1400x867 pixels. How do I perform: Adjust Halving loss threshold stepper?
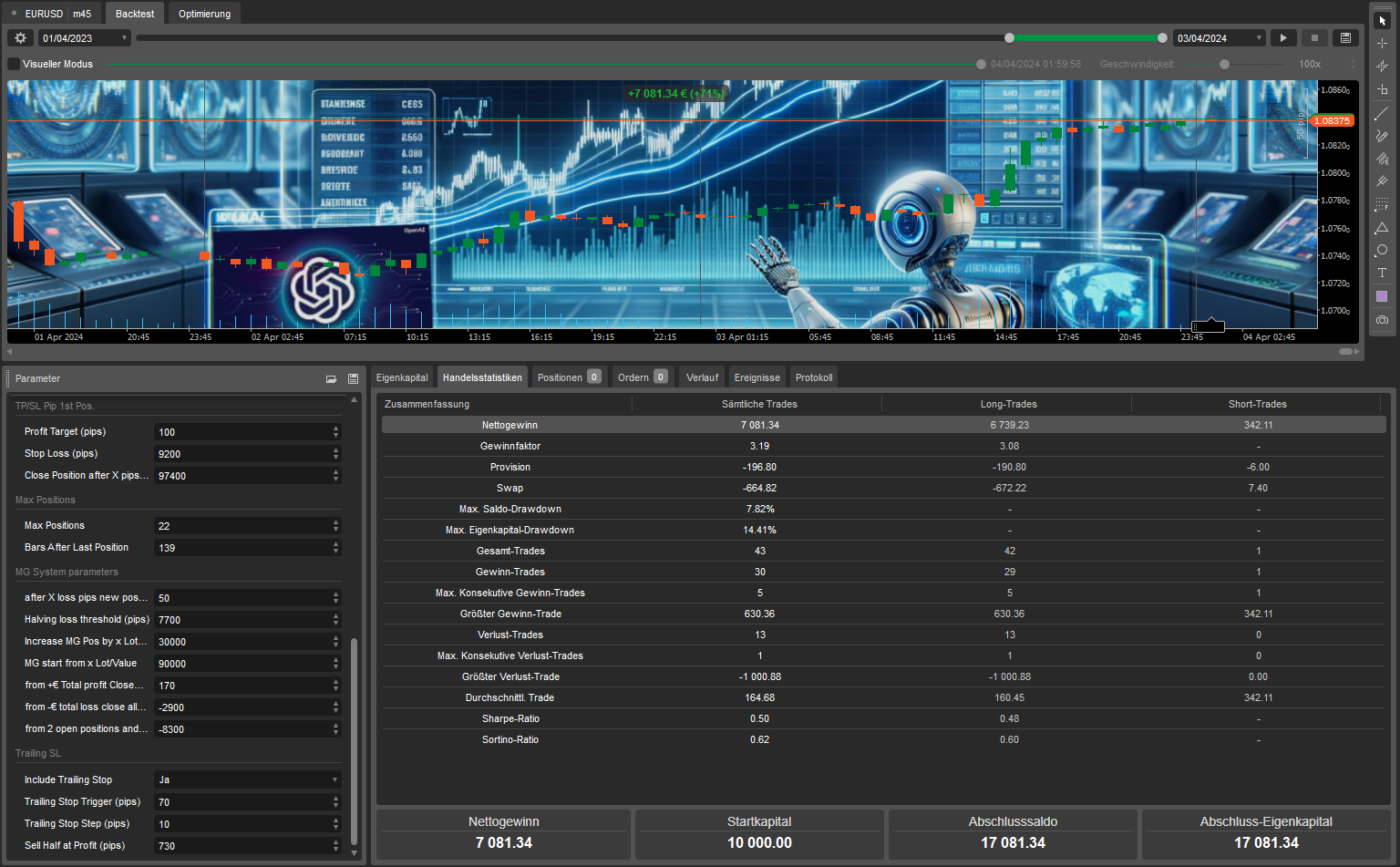[335, 620]
